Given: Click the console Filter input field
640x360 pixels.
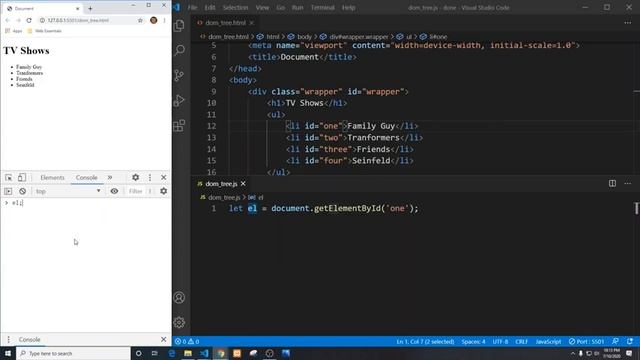Looking at the screenshot, I should tap(137, 191).
